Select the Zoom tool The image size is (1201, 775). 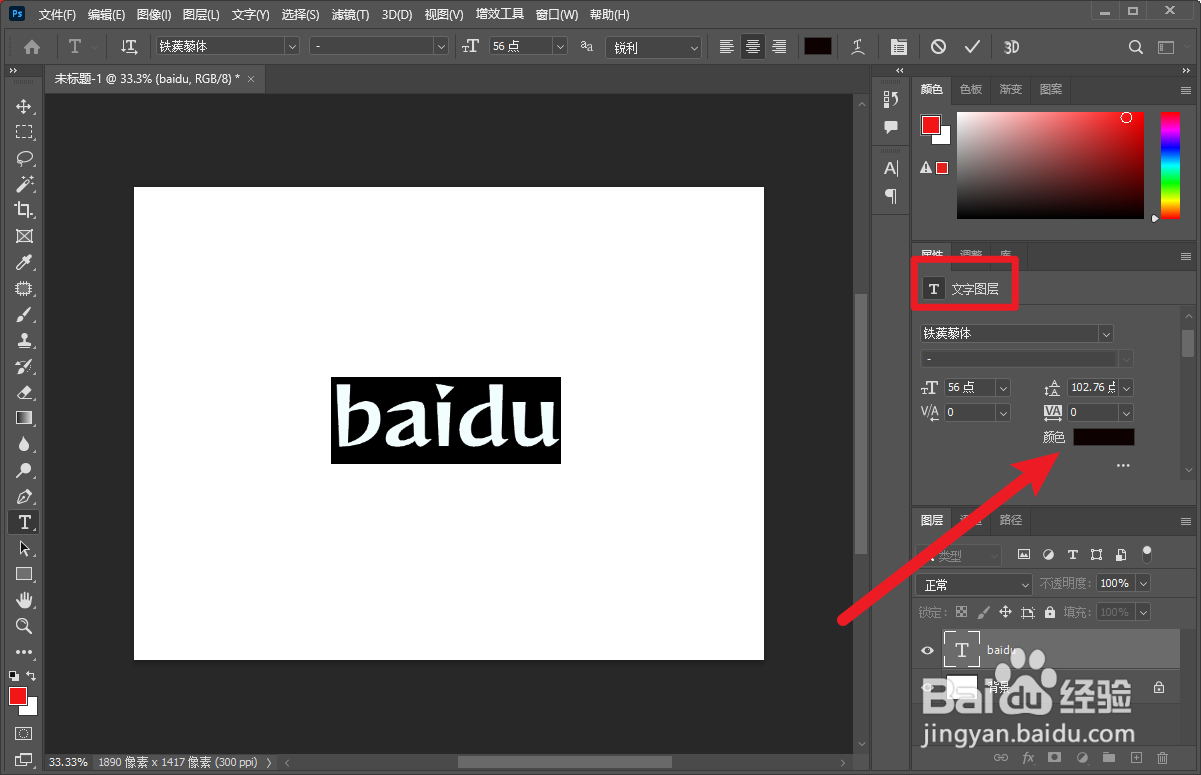24,626
